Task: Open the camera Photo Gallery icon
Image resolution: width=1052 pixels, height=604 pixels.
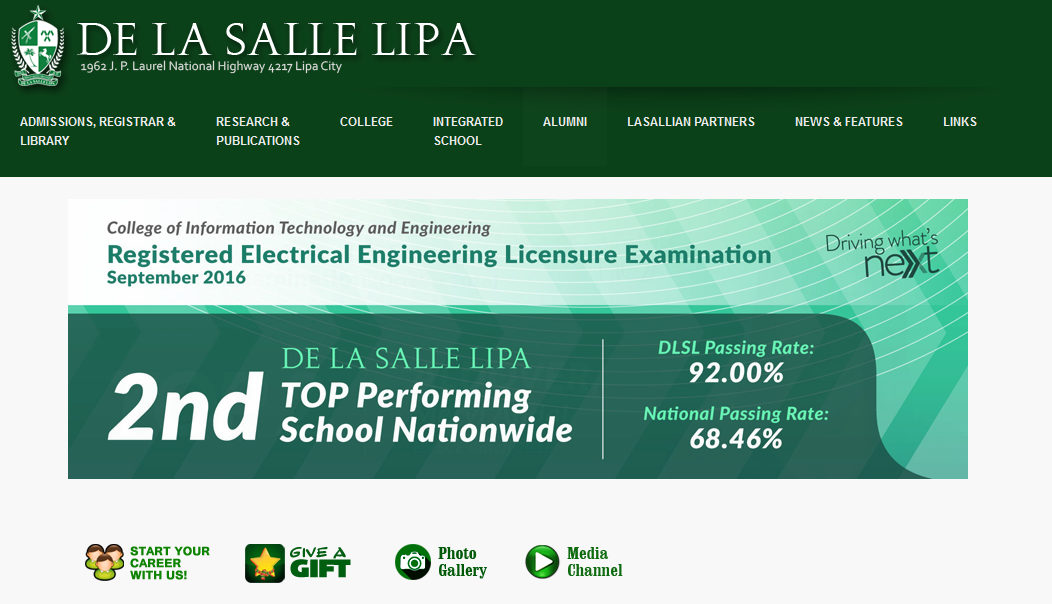Action: (x=413, y=562)
